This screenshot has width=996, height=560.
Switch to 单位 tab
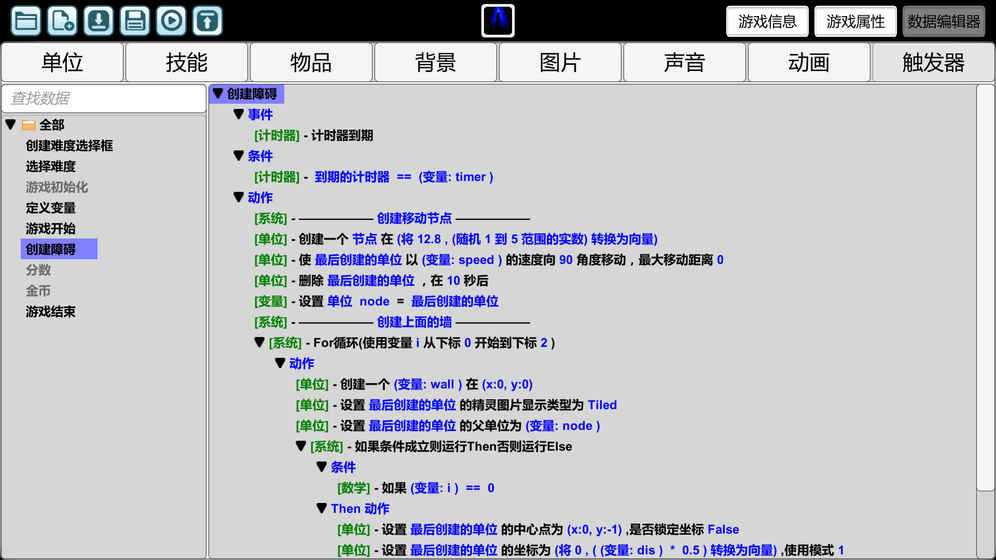[62, 62]
